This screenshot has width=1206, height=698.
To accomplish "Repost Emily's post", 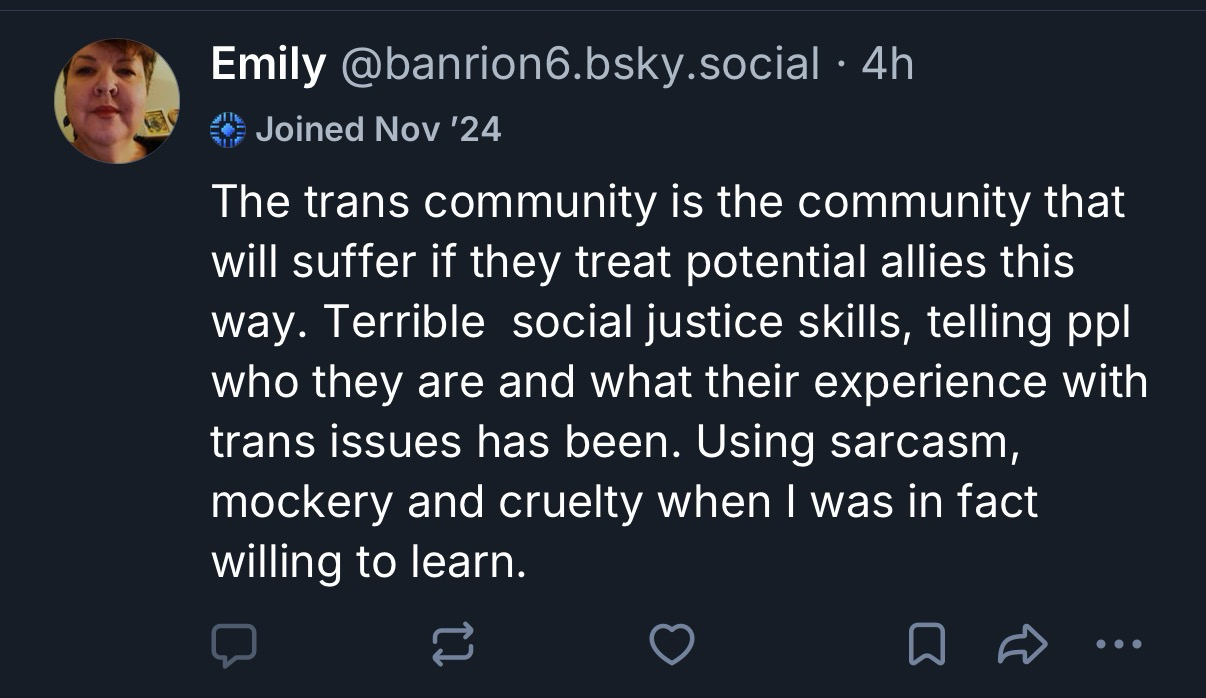I will [x=451, y=646].
